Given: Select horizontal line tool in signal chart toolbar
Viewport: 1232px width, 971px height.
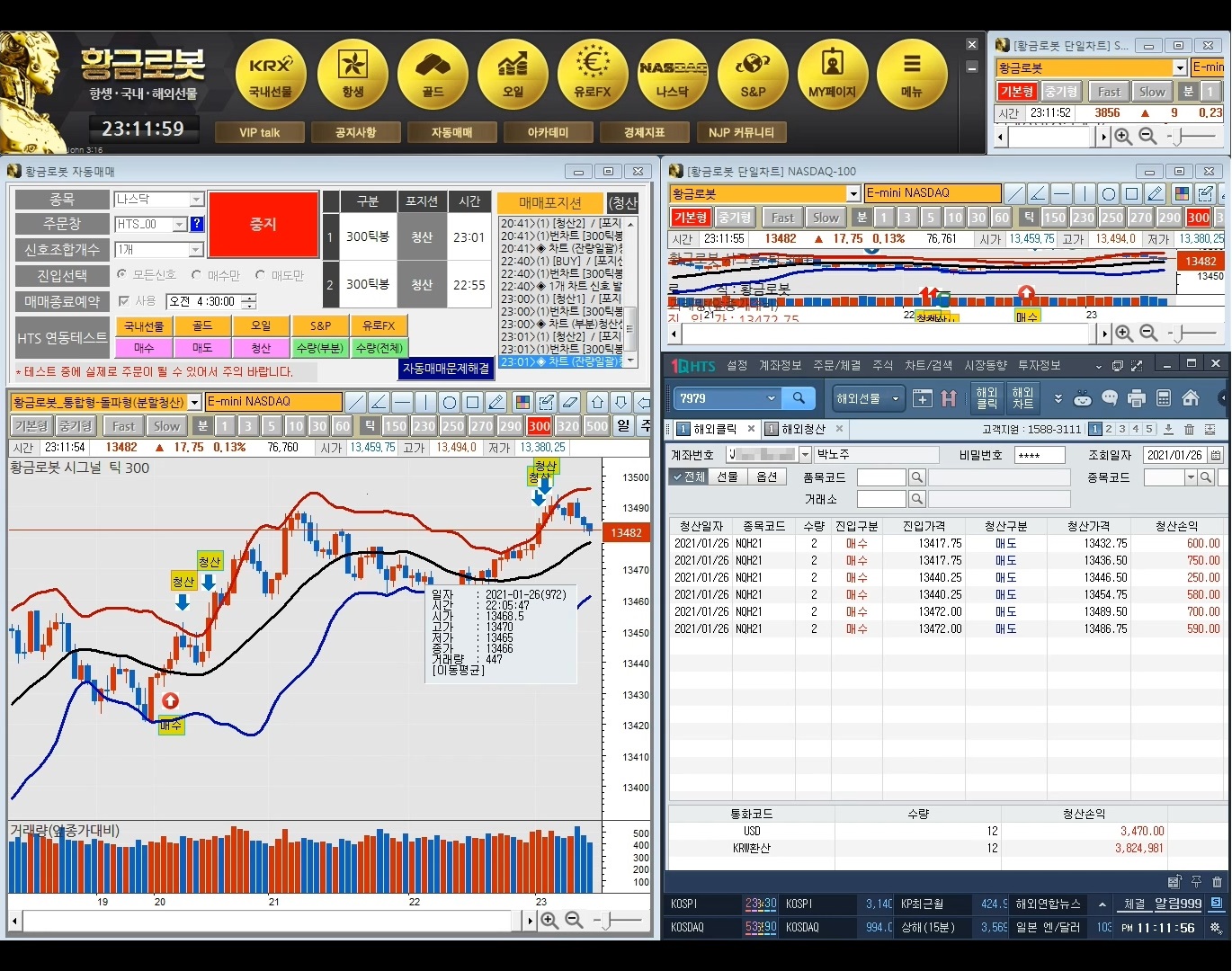Looking at the screenshot, I should tap(403, 402).
